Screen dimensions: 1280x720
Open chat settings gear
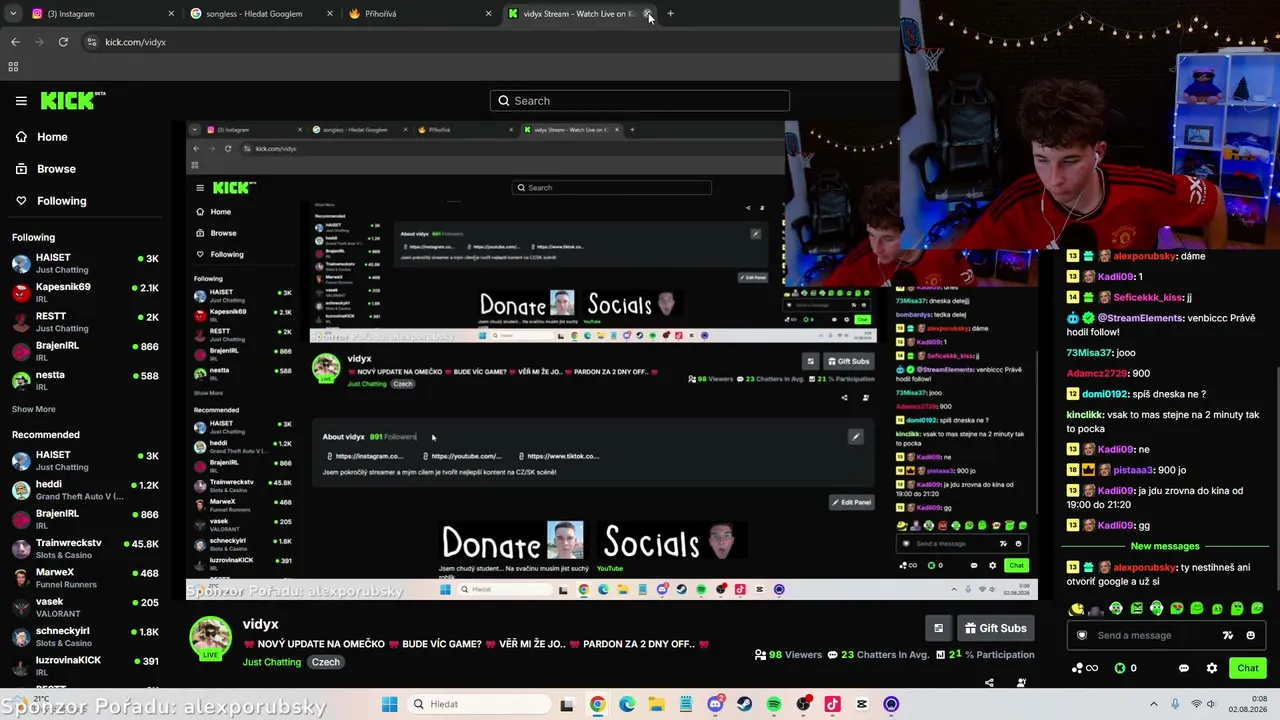(1212, 668)
